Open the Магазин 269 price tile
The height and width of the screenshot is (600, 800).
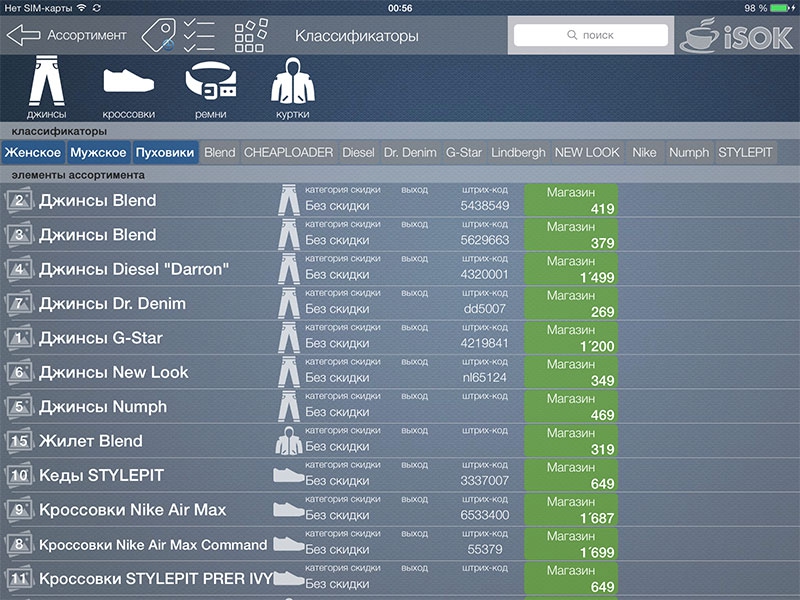click(571, 304)
